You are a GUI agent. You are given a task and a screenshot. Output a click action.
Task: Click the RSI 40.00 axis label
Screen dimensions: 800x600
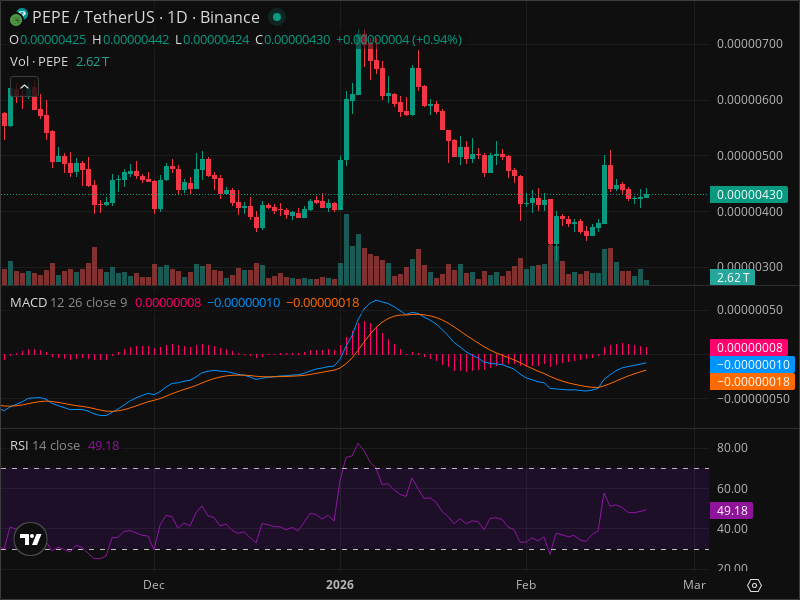click(x=732, y=529)
